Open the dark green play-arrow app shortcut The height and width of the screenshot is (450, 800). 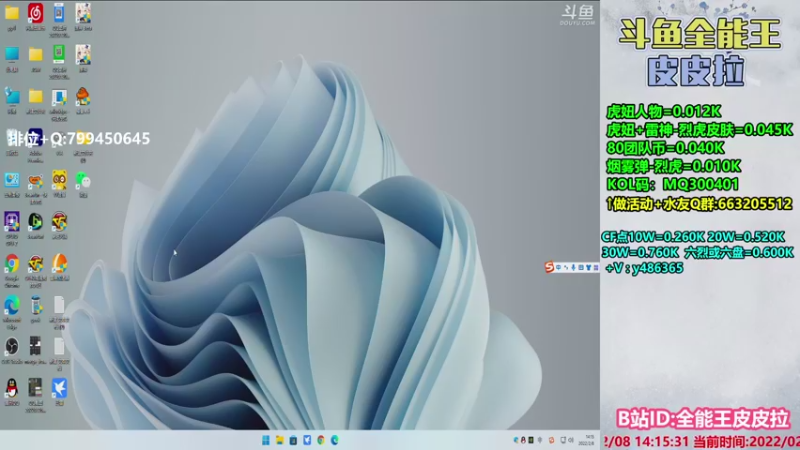35,222
